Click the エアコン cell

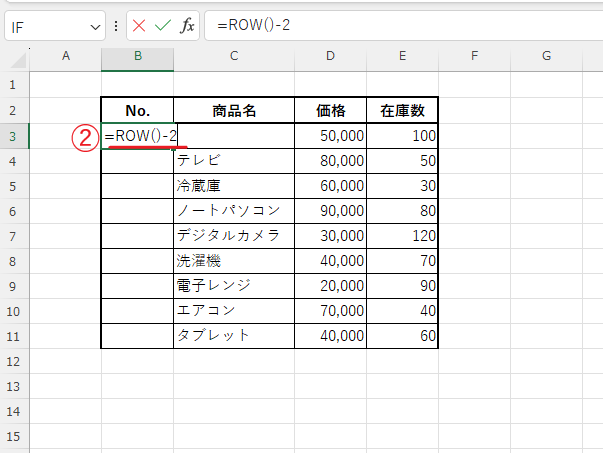234,311
